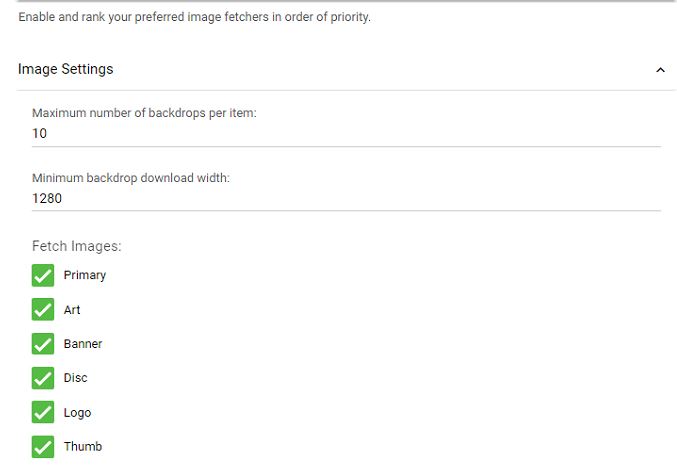The image size is (677, 471).
Task: Click the 'Minimum backdrop download width' label
Action: (x=131, y=178)
